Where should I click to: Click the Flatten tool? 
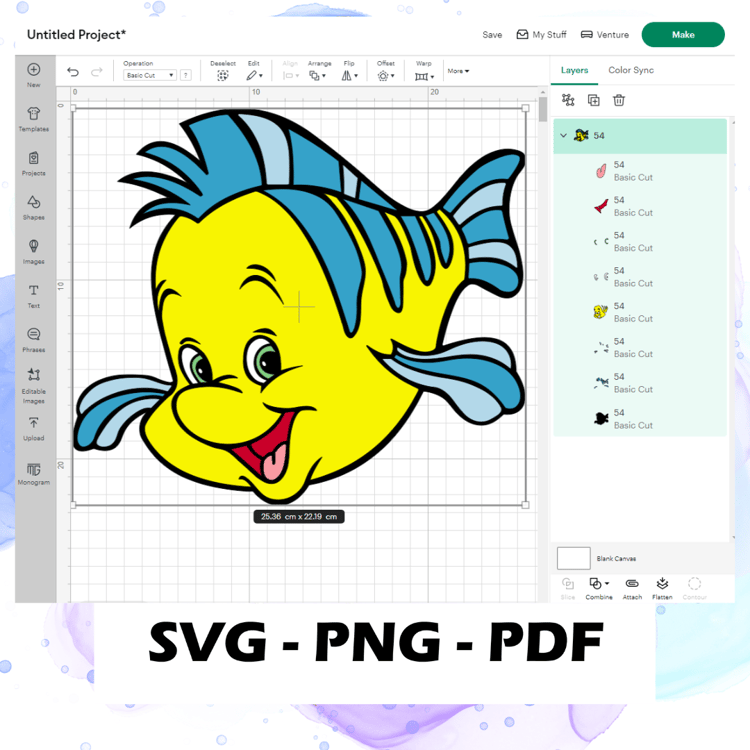point(662,588)
